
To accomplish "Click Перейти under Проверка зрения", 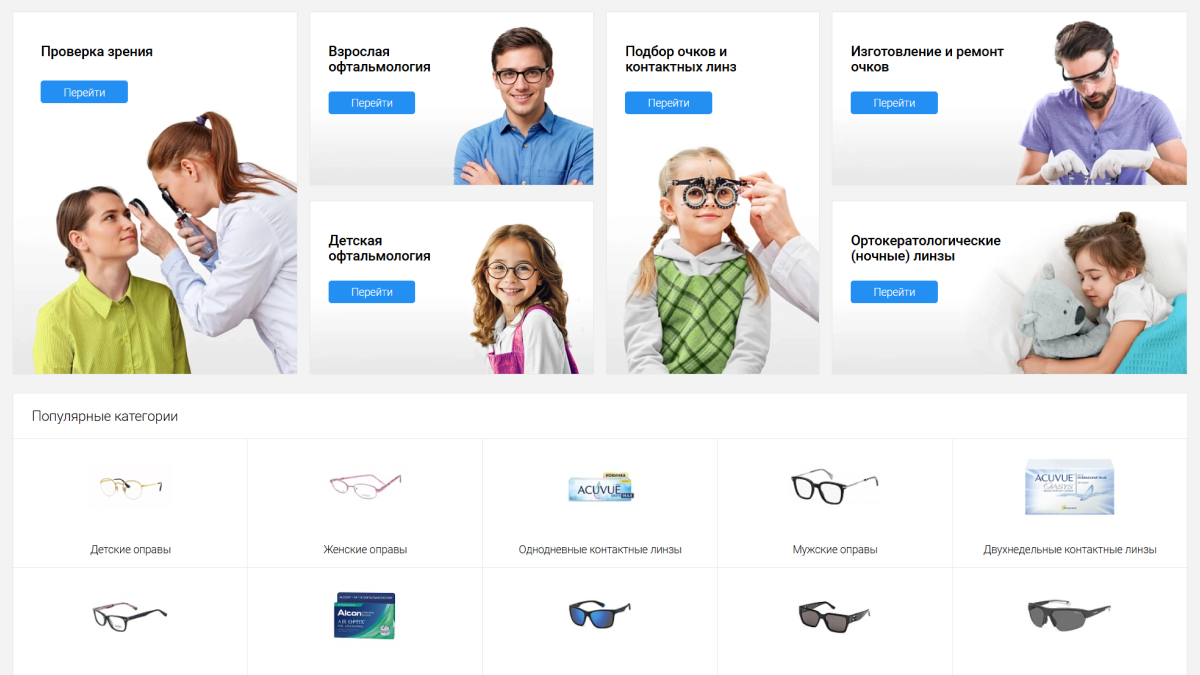I will point(84,92).
